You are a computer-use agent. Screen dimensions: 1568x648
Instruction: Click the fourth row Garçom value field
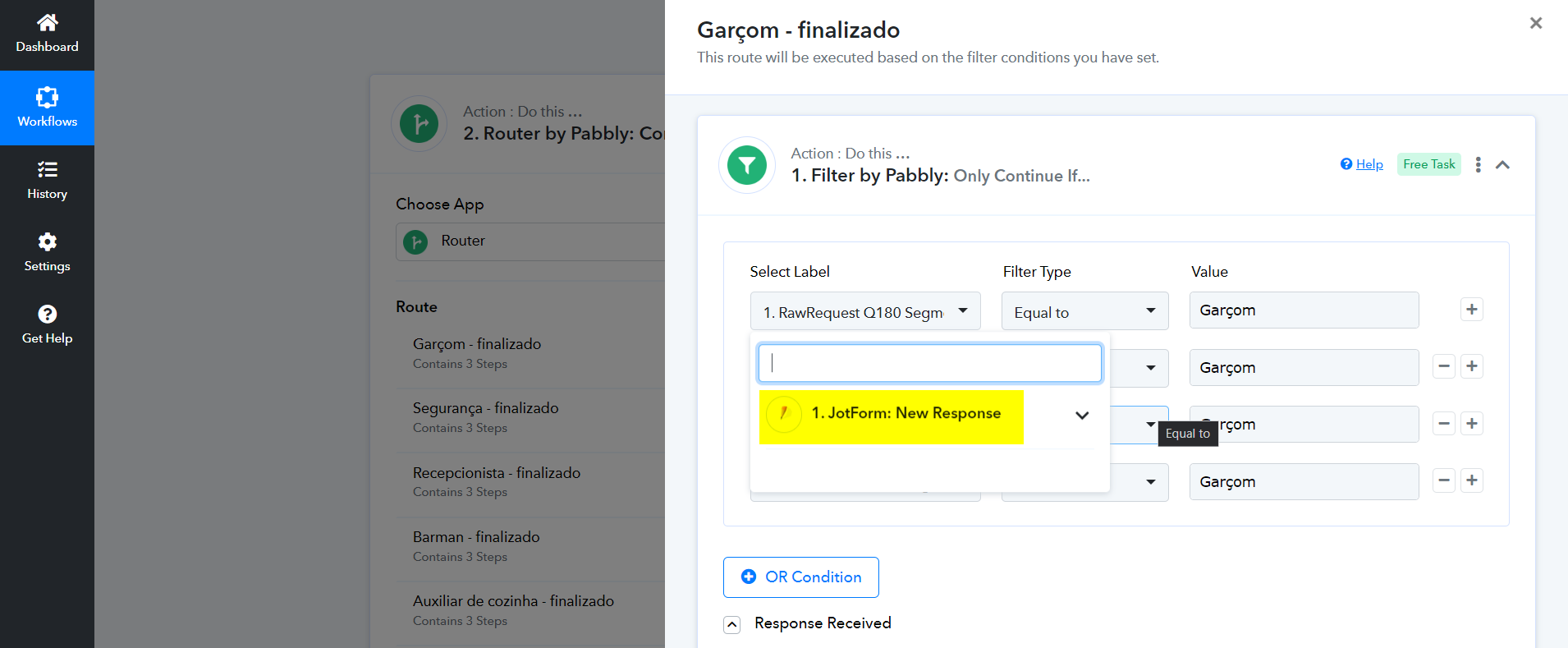point(1304,481)
